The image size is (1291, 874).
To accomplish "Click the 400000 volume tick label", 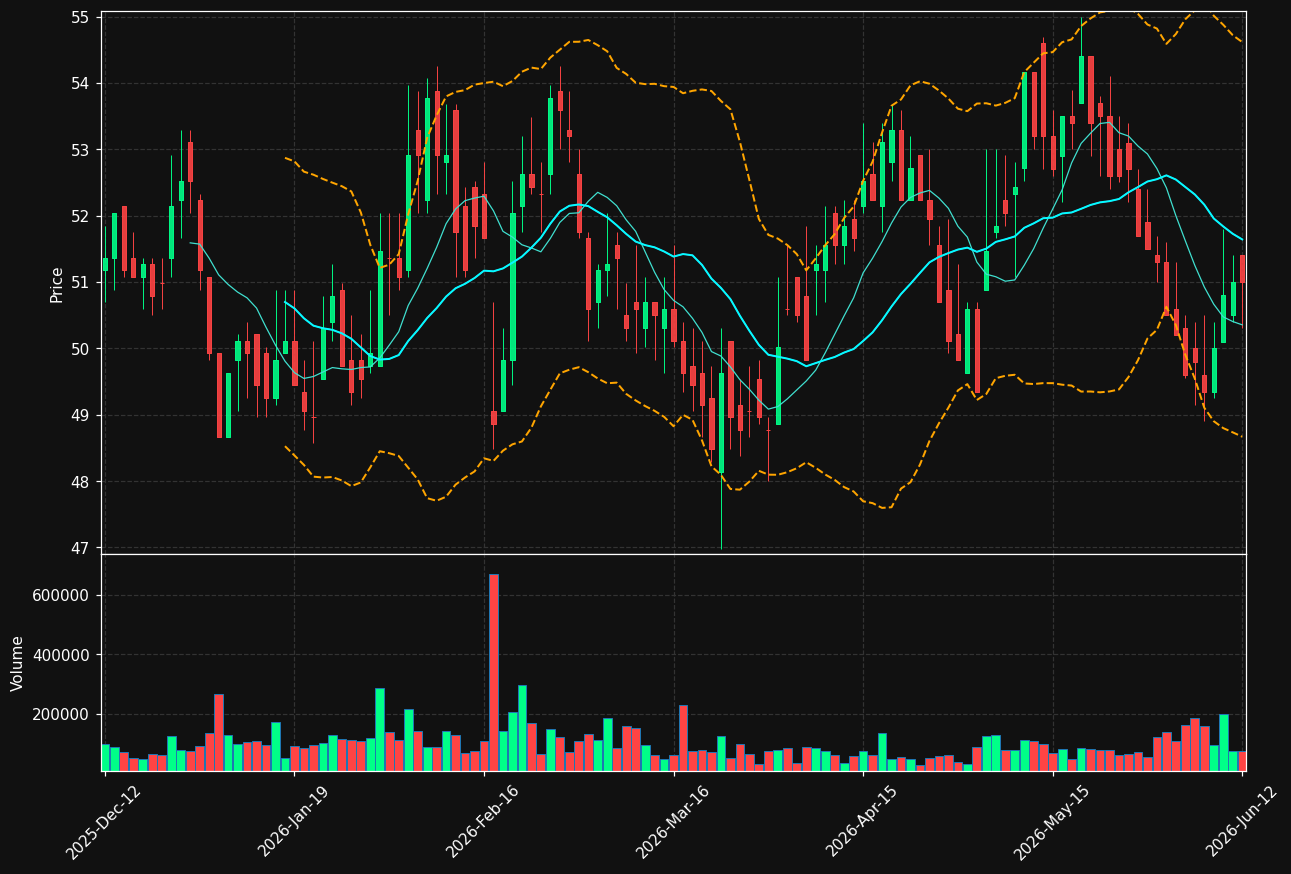I will click(x=61, y=655).
